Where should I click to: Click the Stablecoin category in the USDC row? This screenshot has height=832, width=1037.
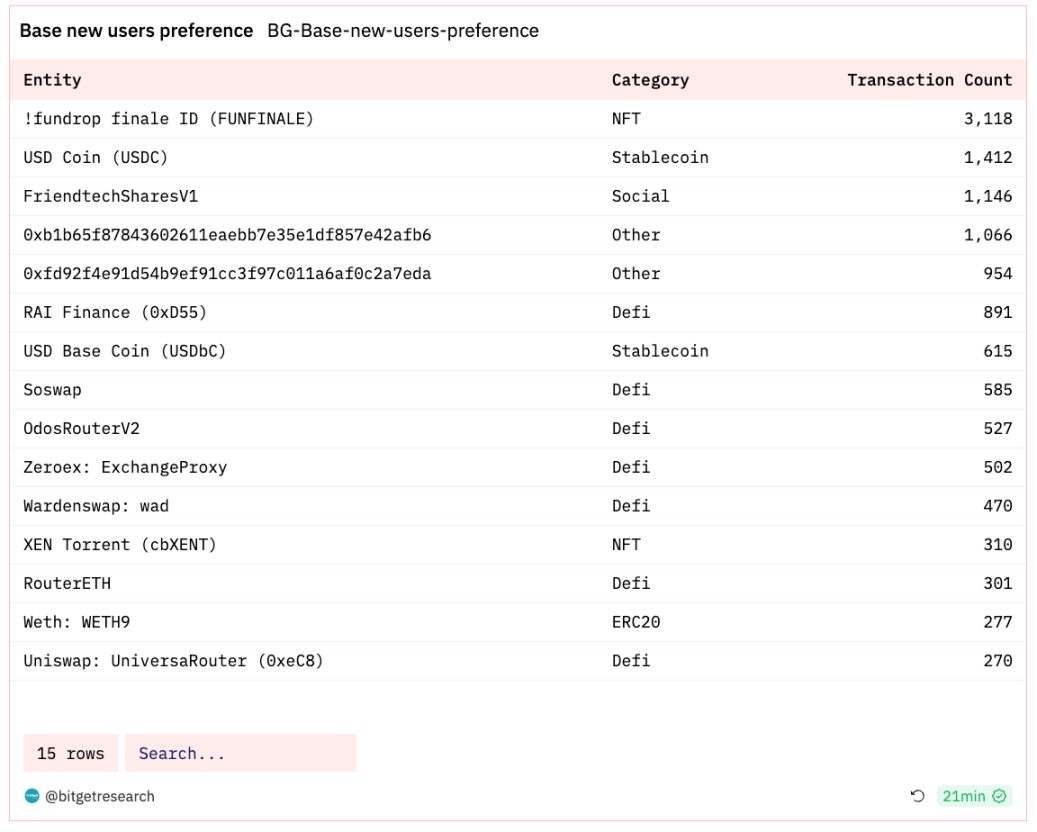click(660, 157)
